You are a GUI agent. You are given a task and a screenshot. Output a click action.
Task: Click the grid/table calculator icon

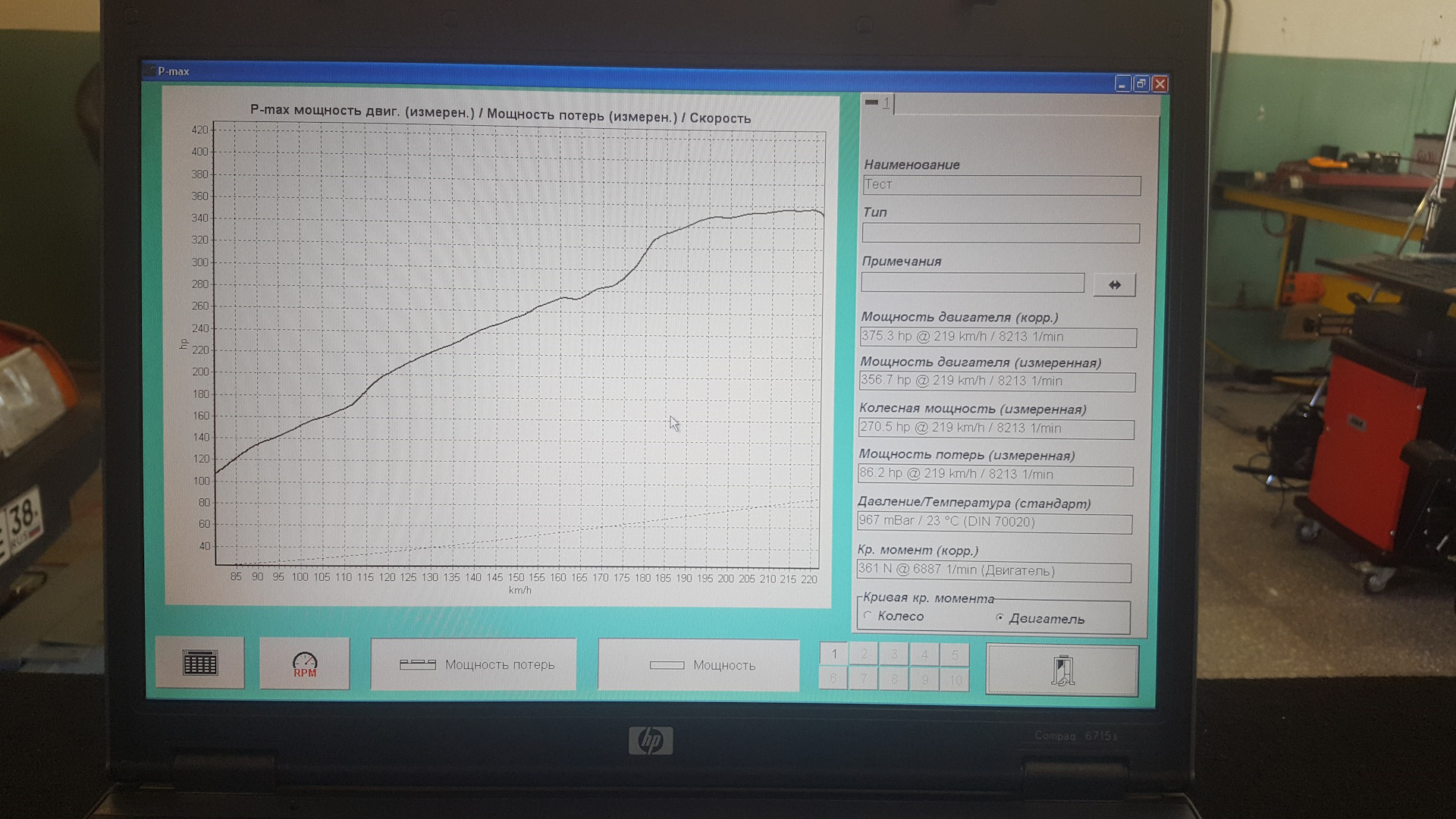(199, 663)
